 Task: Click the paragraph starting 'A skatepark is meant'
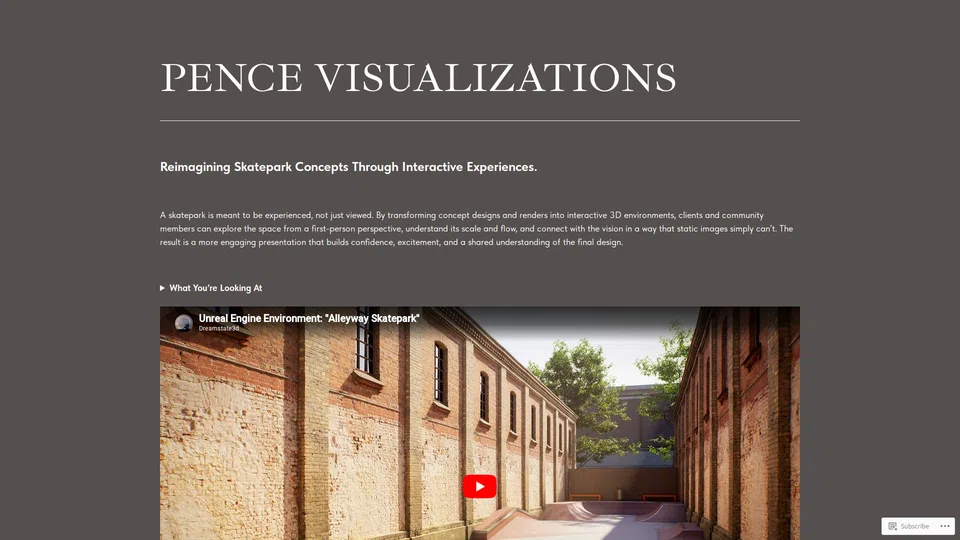[476, 228]
